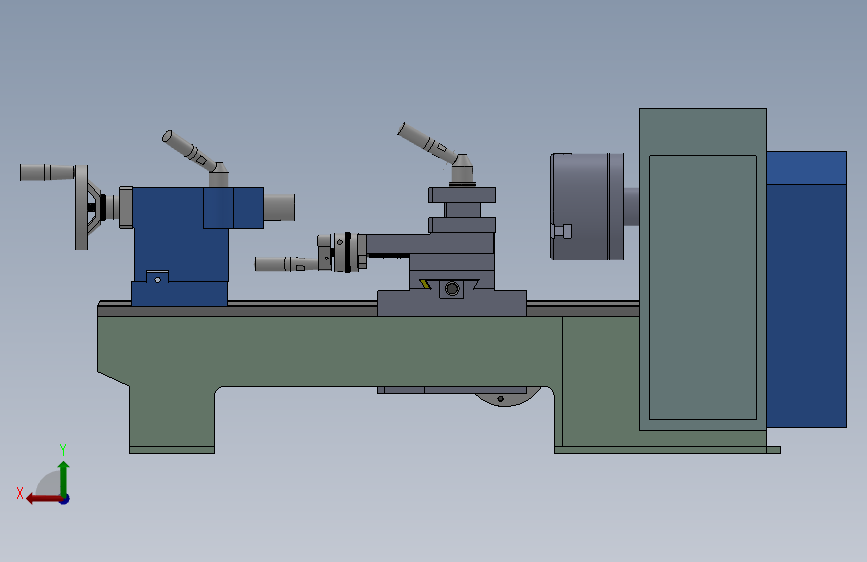Click the blue Z axis dot of the triad
The height and width of the screenshot is (562, 867).
(65, 499)
